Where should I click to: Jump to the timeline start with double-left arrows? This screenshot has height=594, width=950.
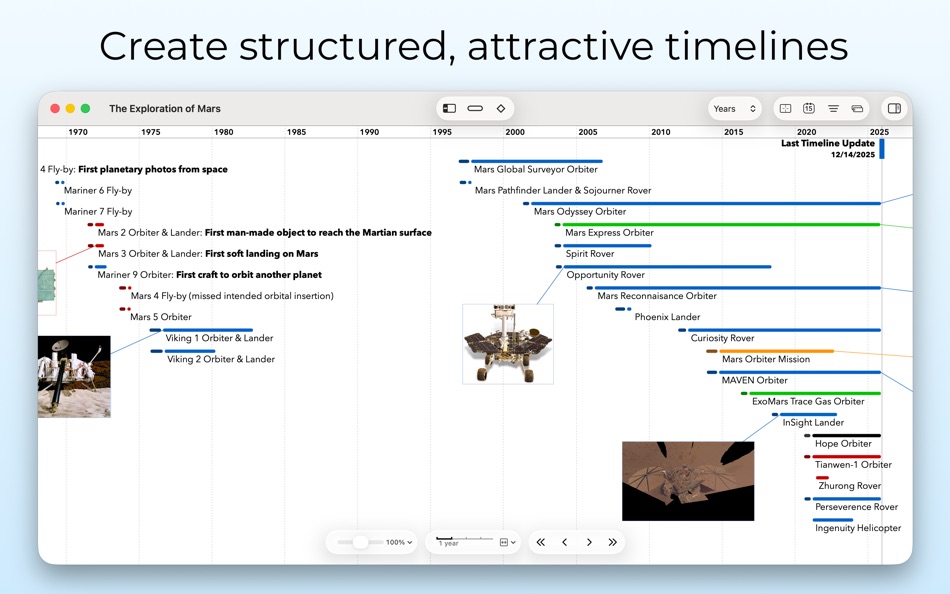[x=541, y=542]
